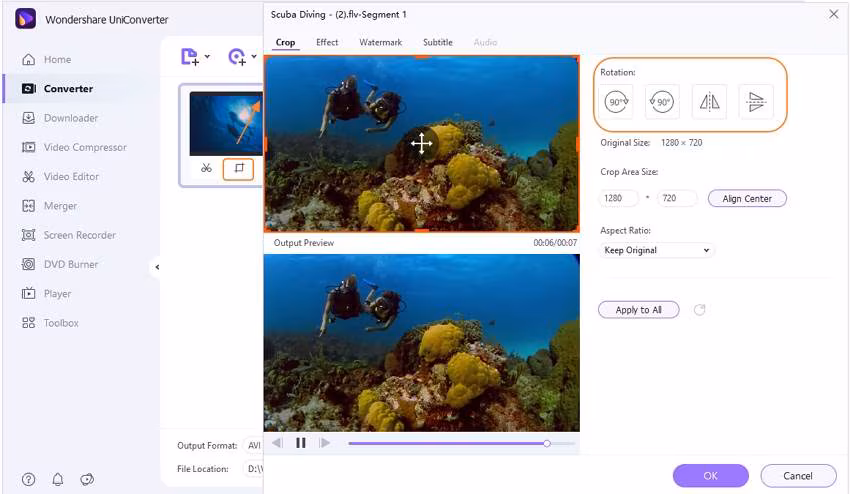
Task: Expand the Add DVD dropdown arrow
Action: 254,56
